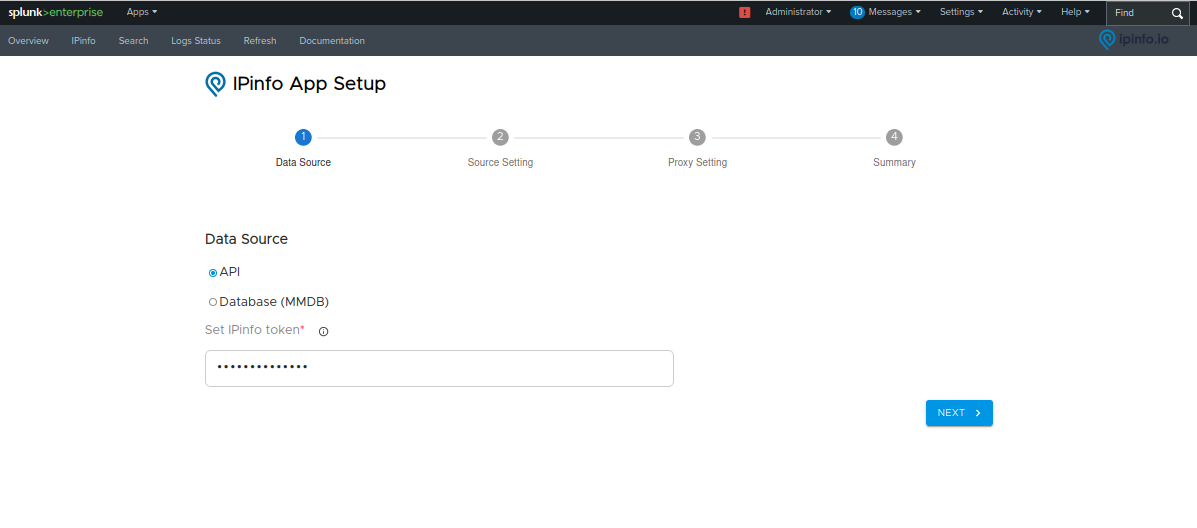Choose the API radio button
1197x528 pixels.
point(213,272)
